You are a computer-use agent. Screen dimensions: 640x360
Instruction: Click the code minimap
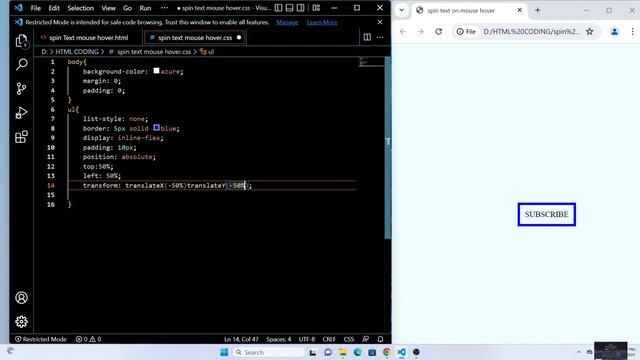(x=371, y=62)
